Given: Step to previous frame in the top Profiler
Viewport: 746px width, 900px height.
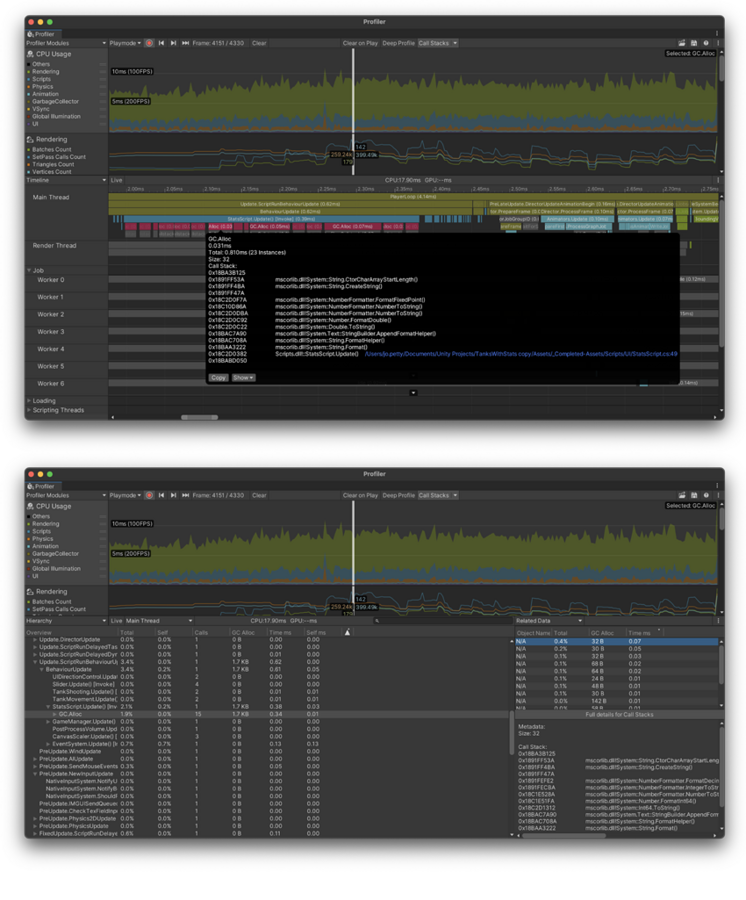Looking at the screenshot, I should tap(161, 44).
